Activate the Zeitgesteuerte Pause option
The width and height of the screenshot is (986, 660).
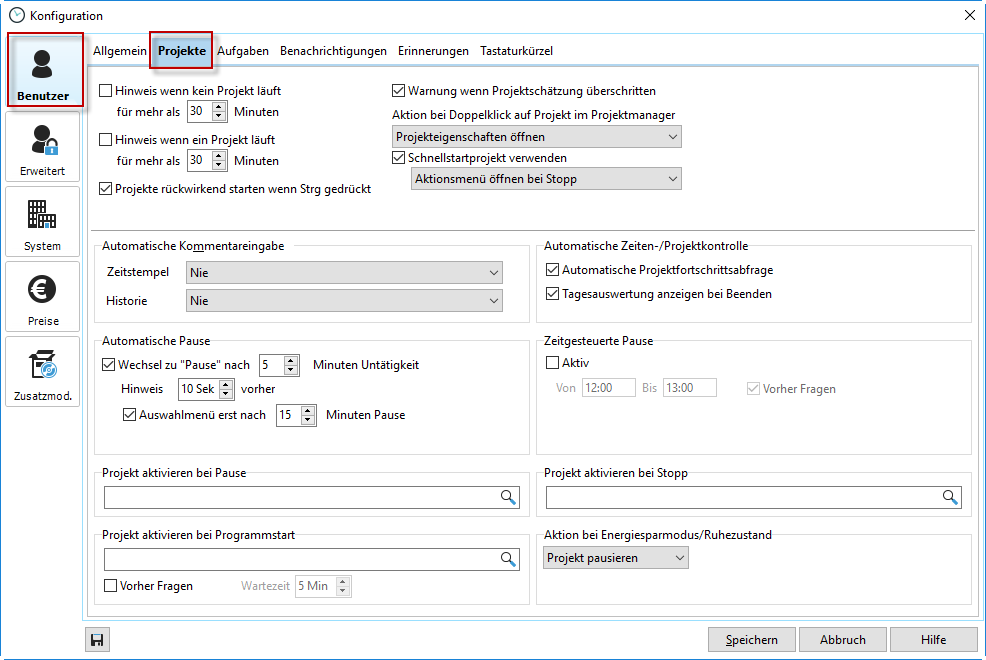553,362
